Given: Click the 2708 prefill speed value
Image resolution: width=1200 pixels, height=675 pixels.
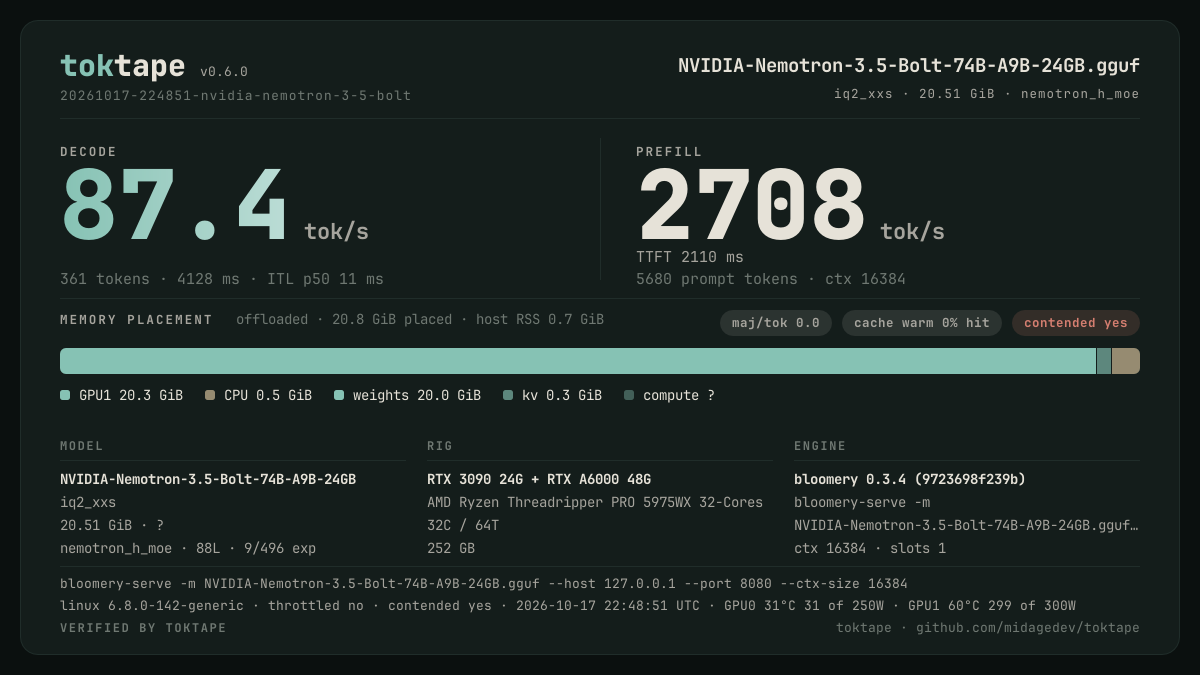Looking at the screenshot, I should 751,206.
